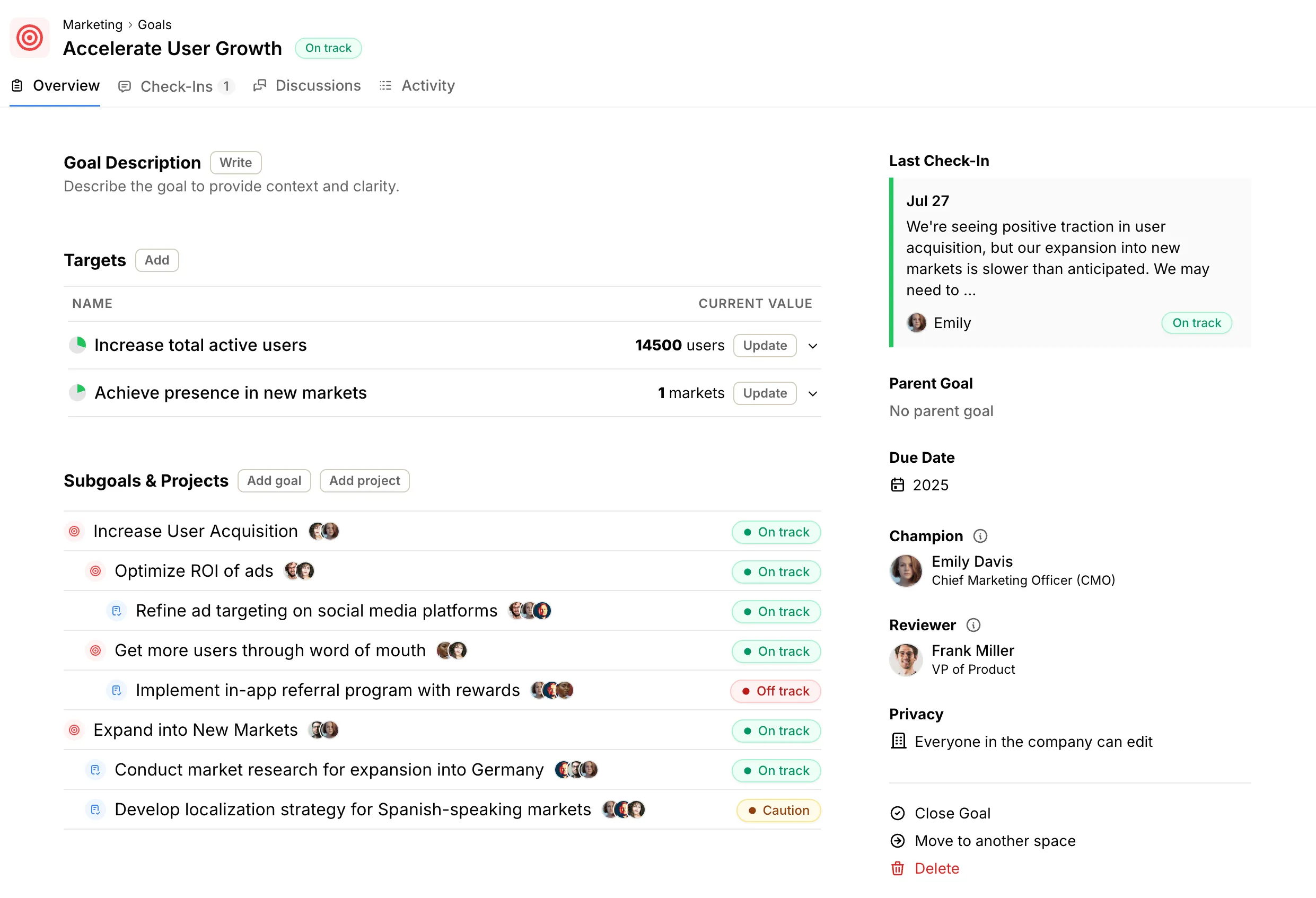
Task: Click the calendar icon next to 2025 due date
Action: click(899, 485)
